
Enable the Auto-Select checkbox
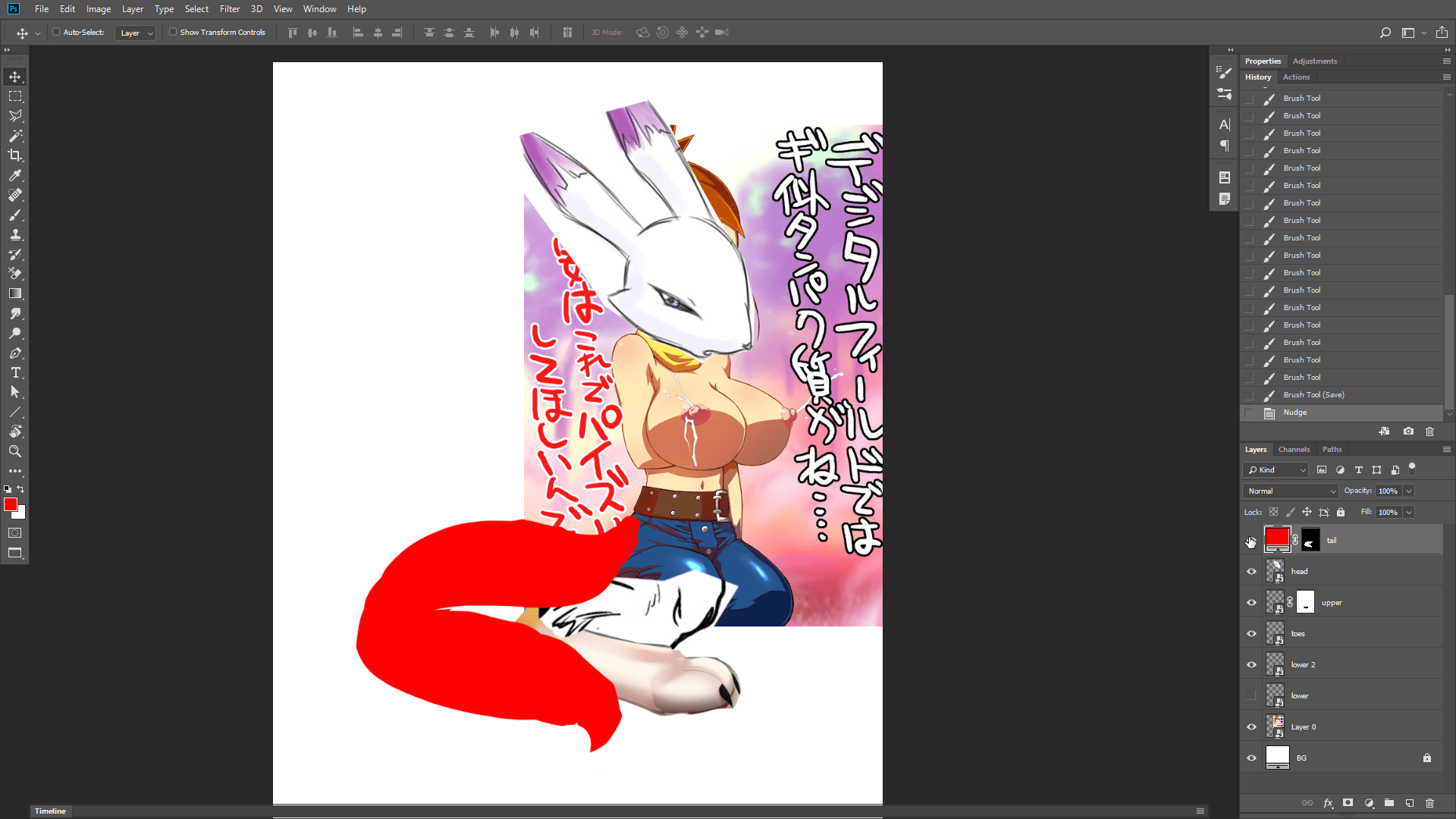pyautogui.click(x=56, y=32)
